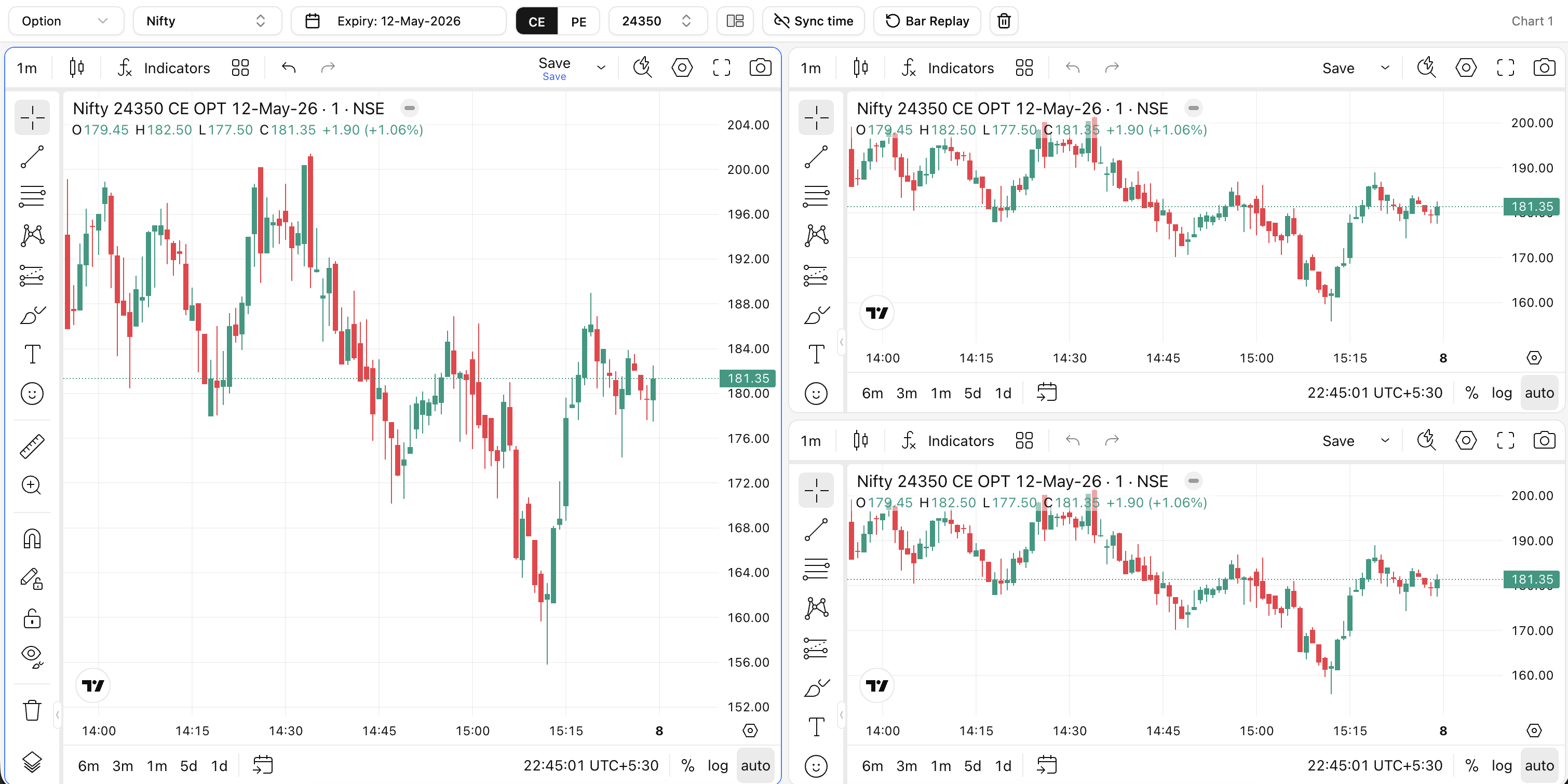Viewport: 1568px width, 784px height.
Task: Enter fullscreen mode for left chart
Action: (721, 67)
